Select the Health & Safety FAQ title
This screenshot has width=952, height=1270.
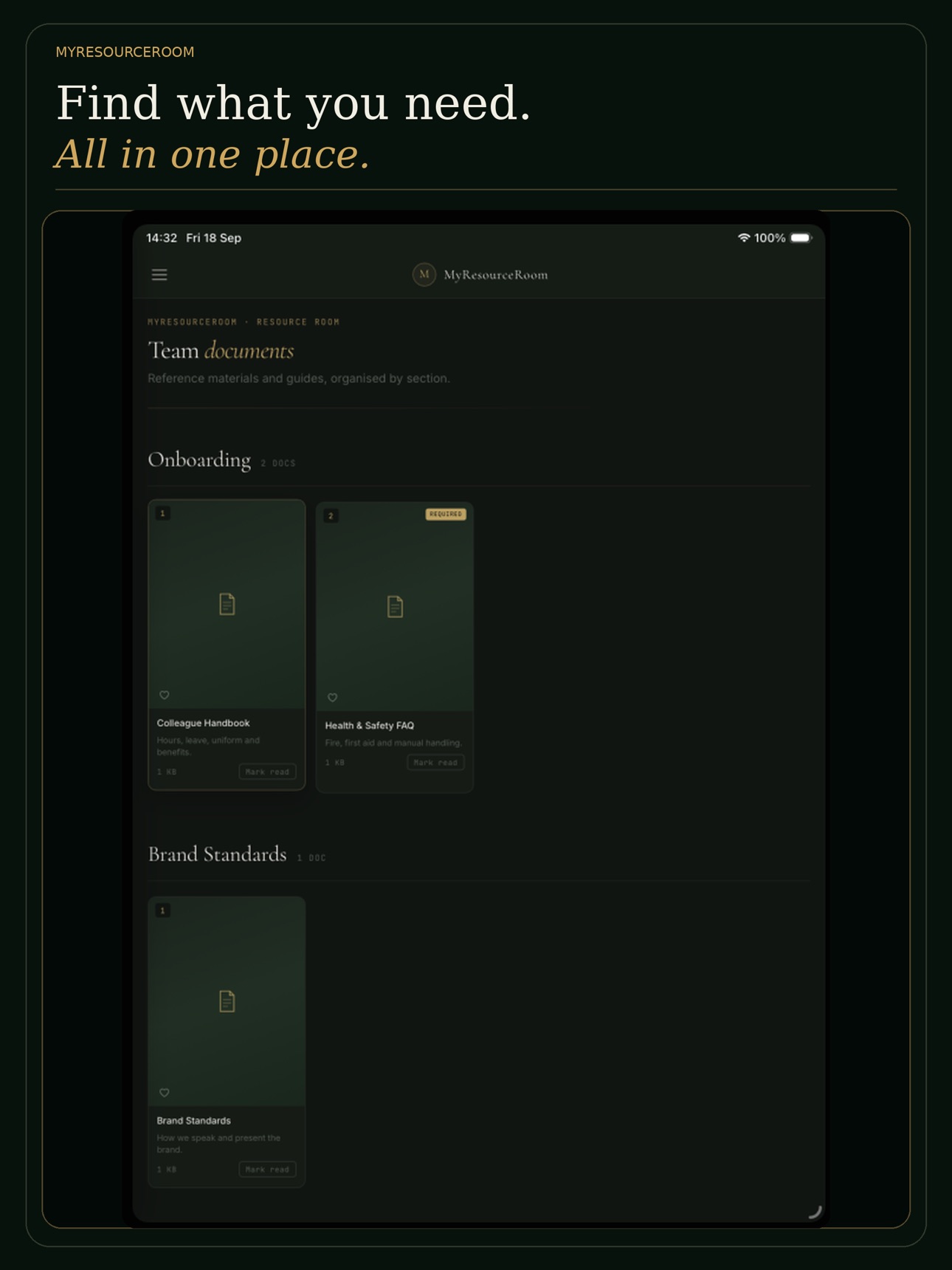coord(370,725)
